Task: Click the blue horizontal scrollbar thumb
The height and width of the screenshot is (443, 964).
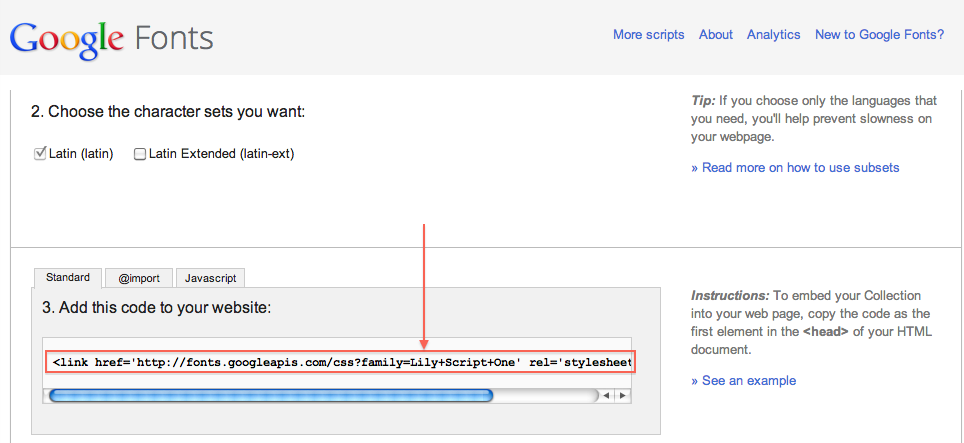Action: point(270,396)
